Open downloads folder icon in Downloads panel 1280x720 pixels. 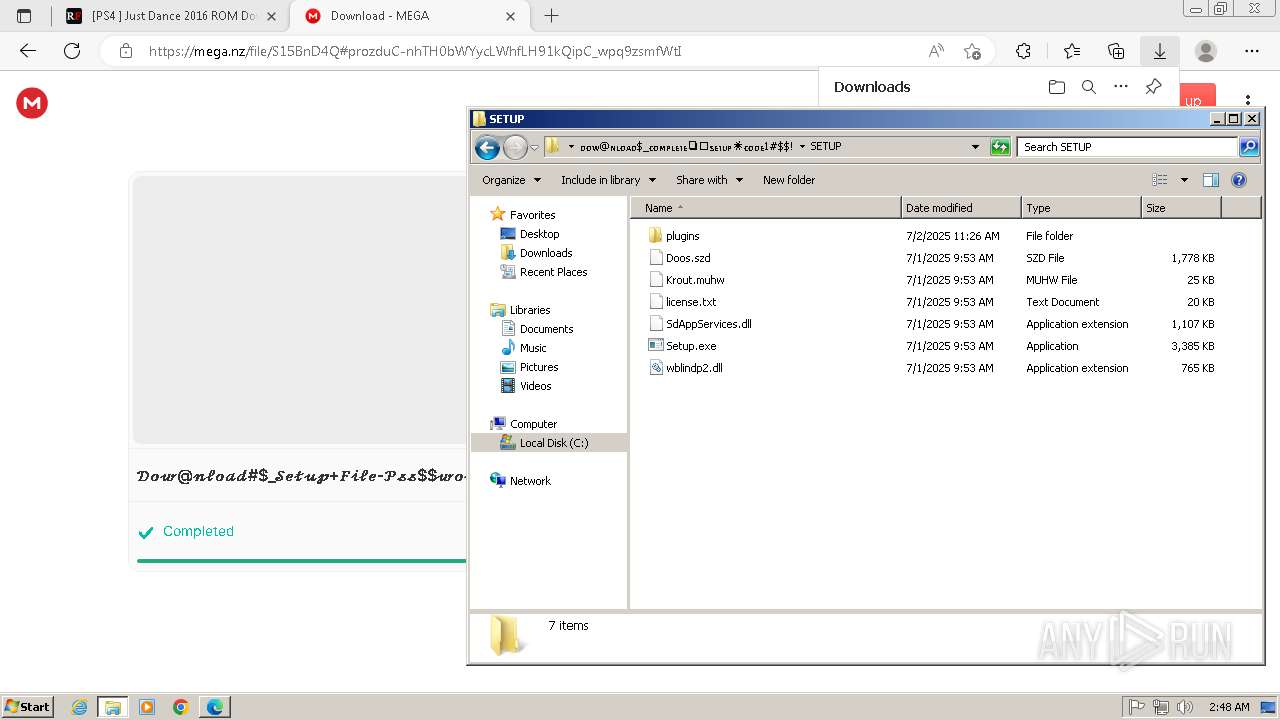point(1057,87)
